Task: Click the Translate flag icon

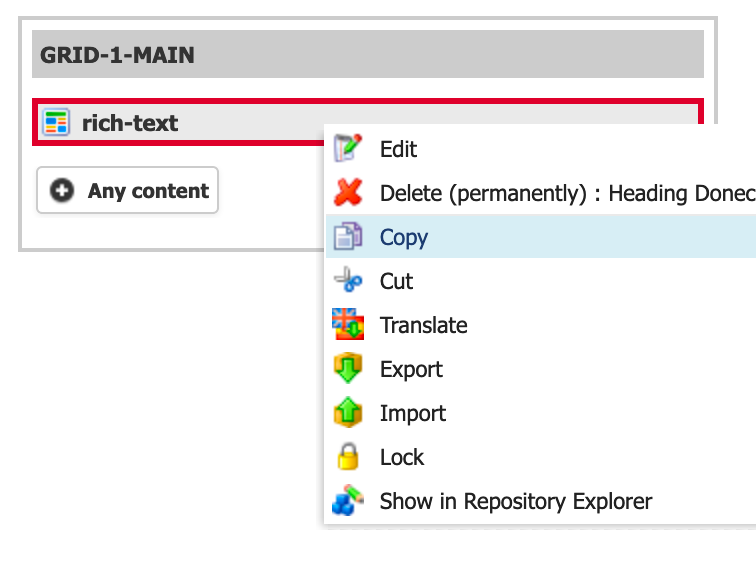Action: point(348,324)
